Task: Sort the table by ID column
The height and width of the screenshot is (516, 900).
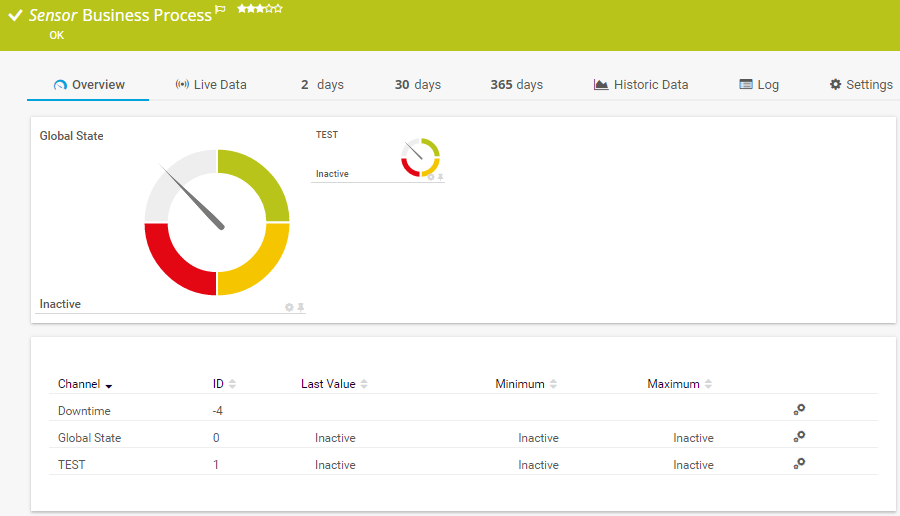Action: click(232, 384)
